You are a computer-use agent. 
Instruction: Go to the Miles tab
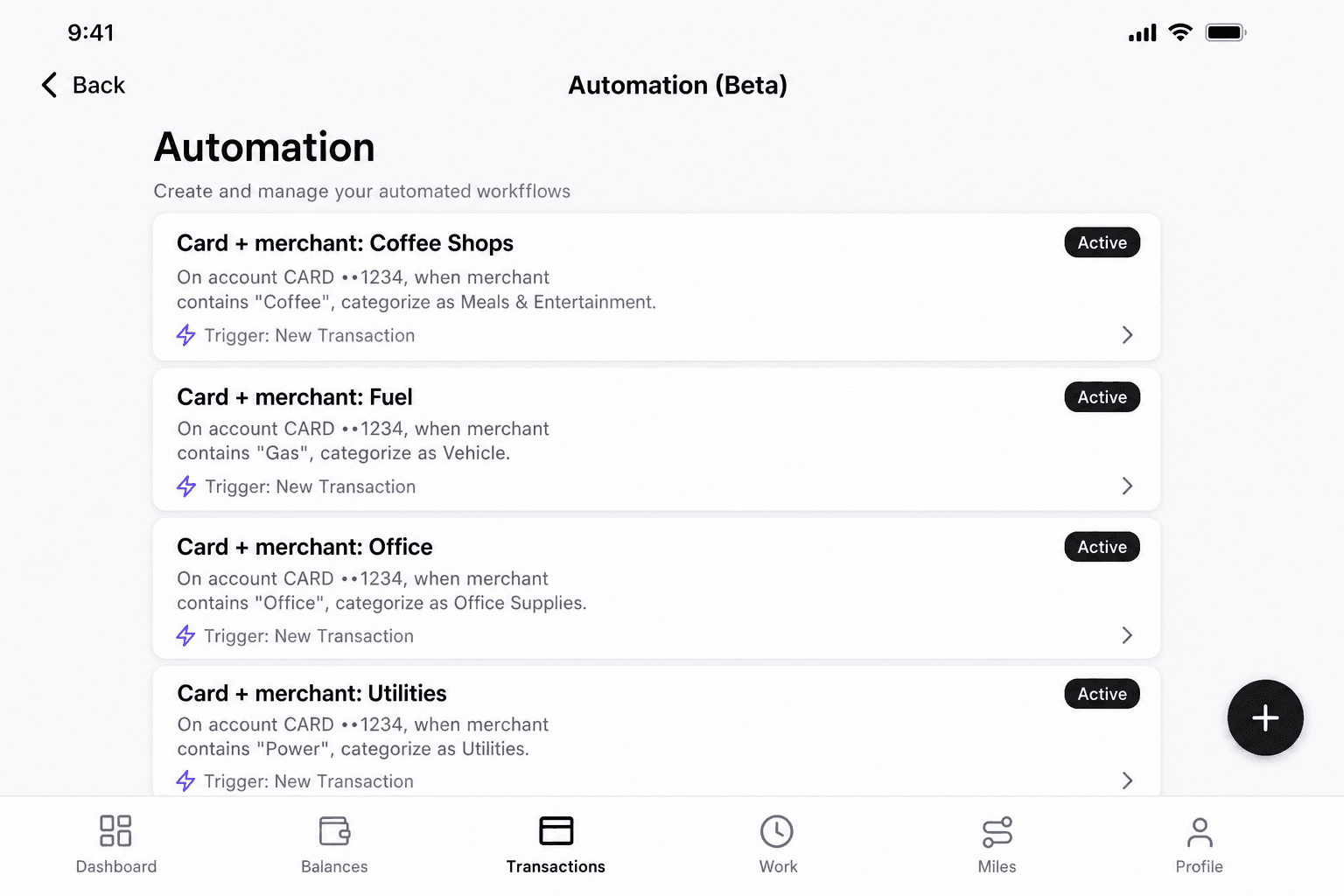pyautogui.click(x=997, y=843)
